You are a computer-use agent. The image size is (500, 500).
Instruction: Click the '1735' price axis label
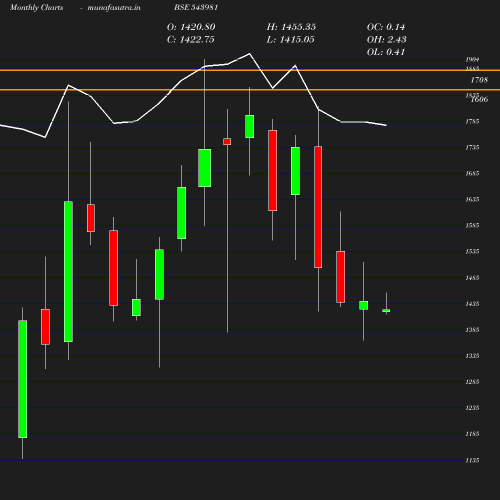coord(472,147)
